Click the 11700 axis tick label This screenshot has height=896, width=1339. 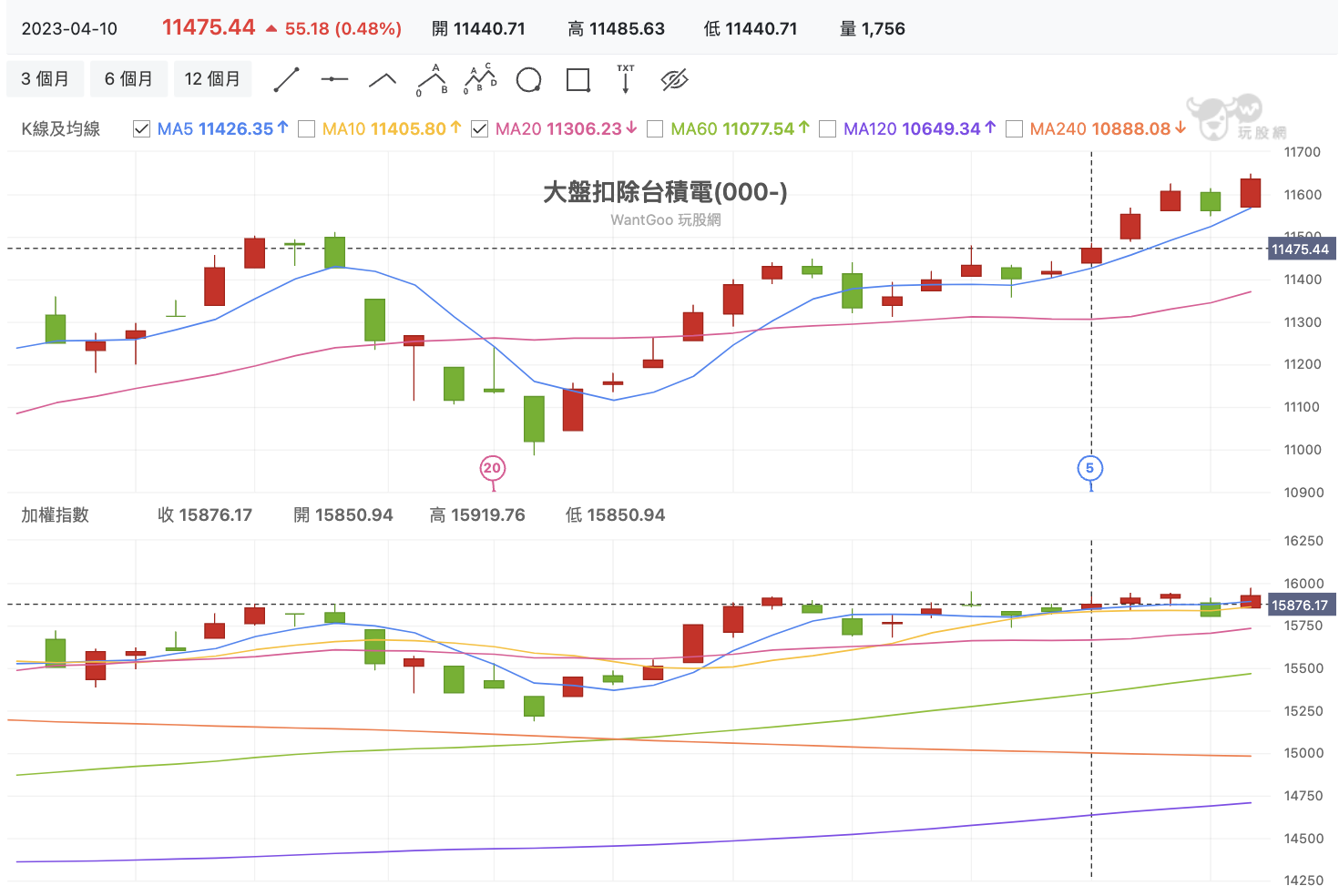tap(1302, 152)
